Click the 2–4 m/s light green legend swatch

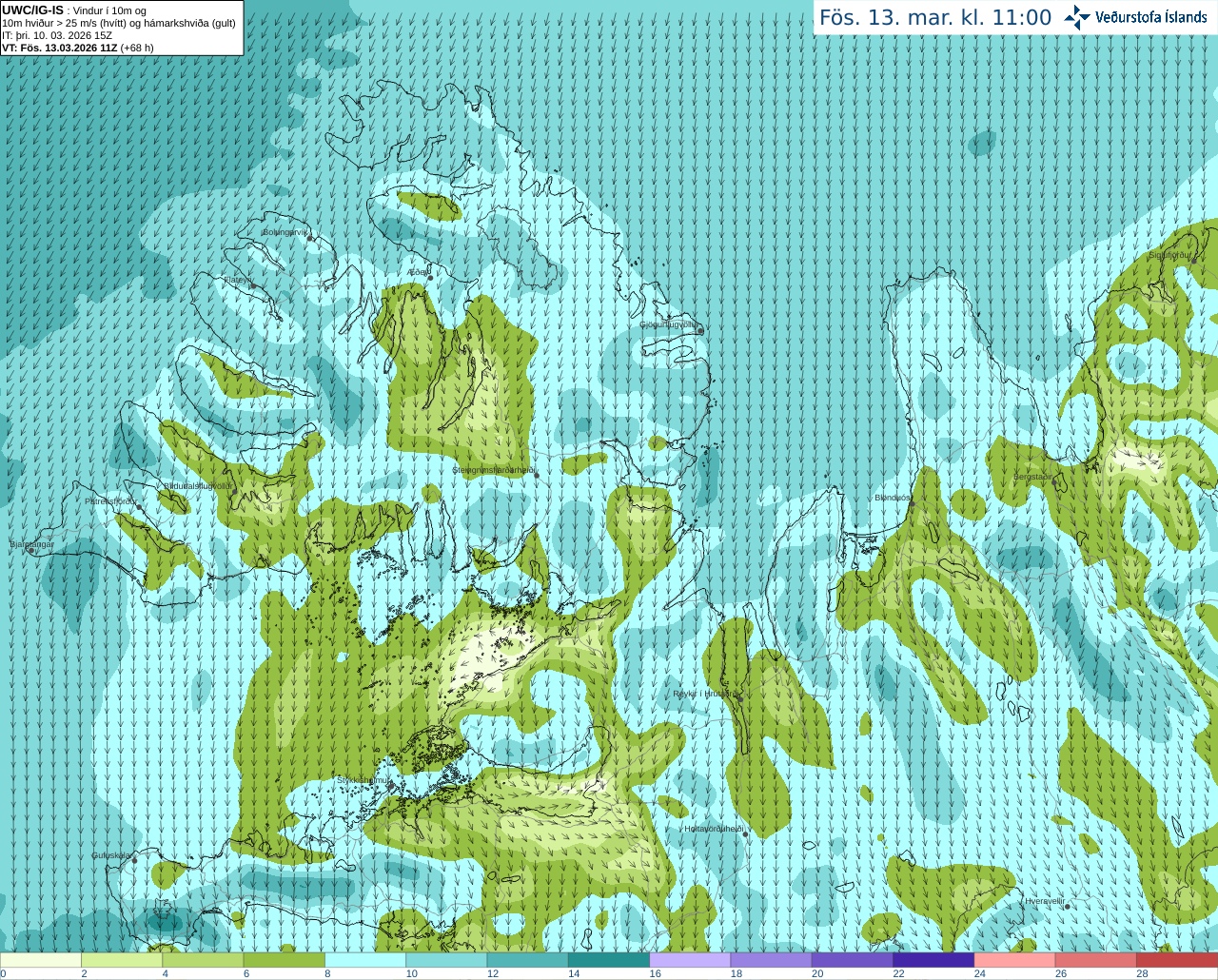tap(122, 960)
